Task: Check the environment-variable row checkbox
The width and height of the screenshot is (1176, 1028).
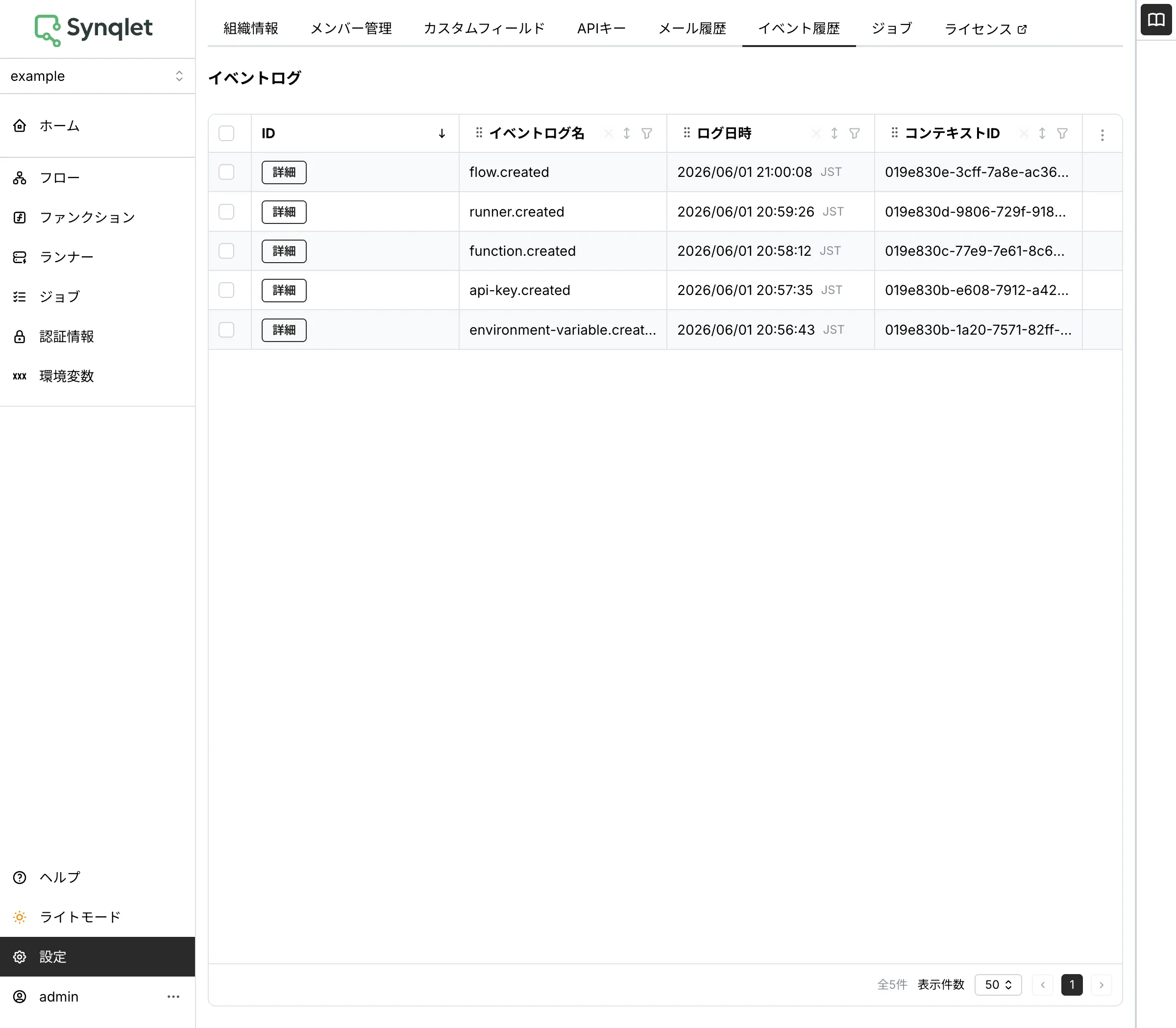Action: pos(226,330)
